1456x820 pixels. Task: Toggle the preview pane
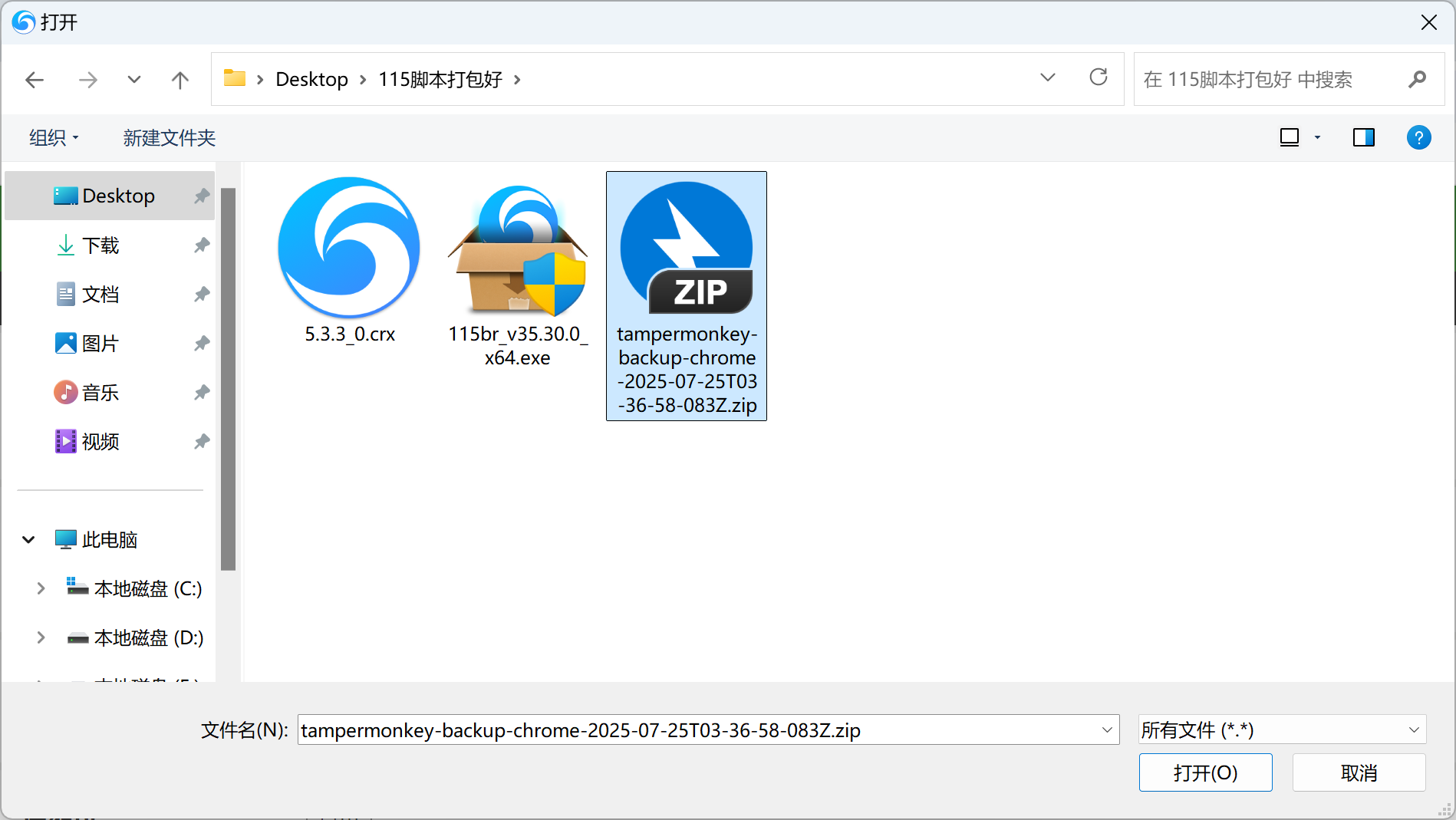point(1363,137)
